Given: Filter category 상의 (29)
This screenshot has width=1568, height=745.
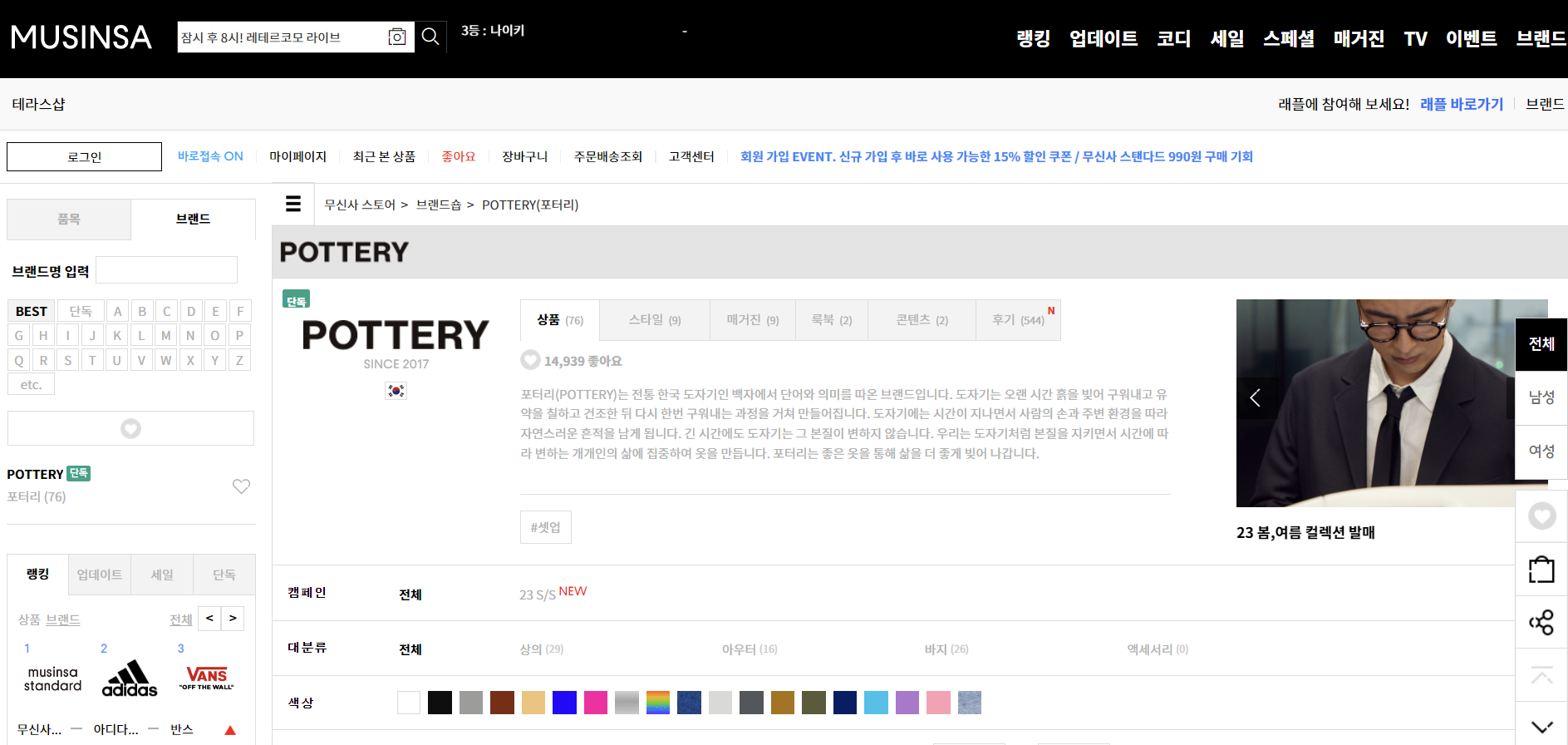Looking at the screenshot, I should pyautogui.click(x=542, y=649).
